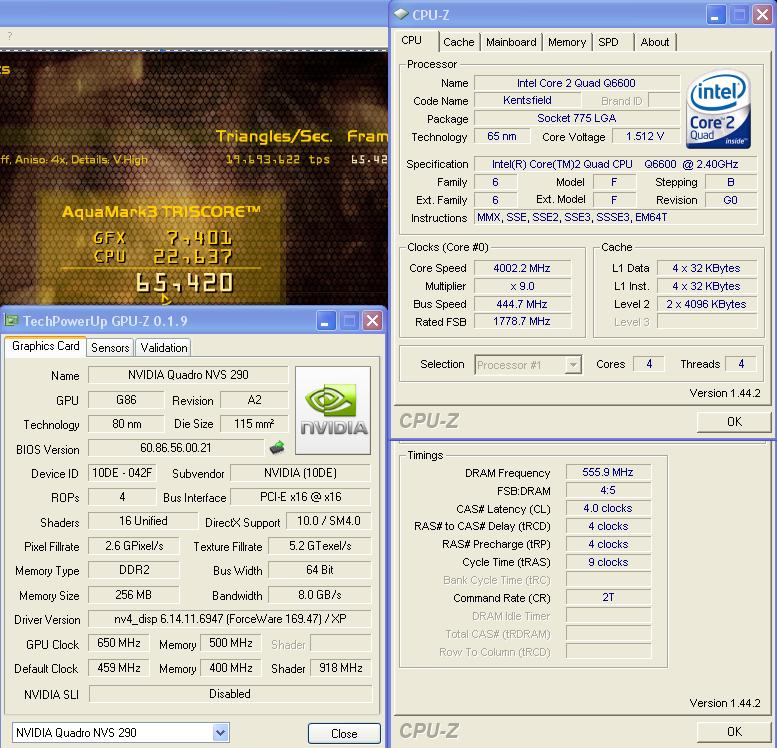Open the Mainboard tab in CPU-Z
Image resolution: width=777 pixels, height=748 pixels.
(511, 43)
